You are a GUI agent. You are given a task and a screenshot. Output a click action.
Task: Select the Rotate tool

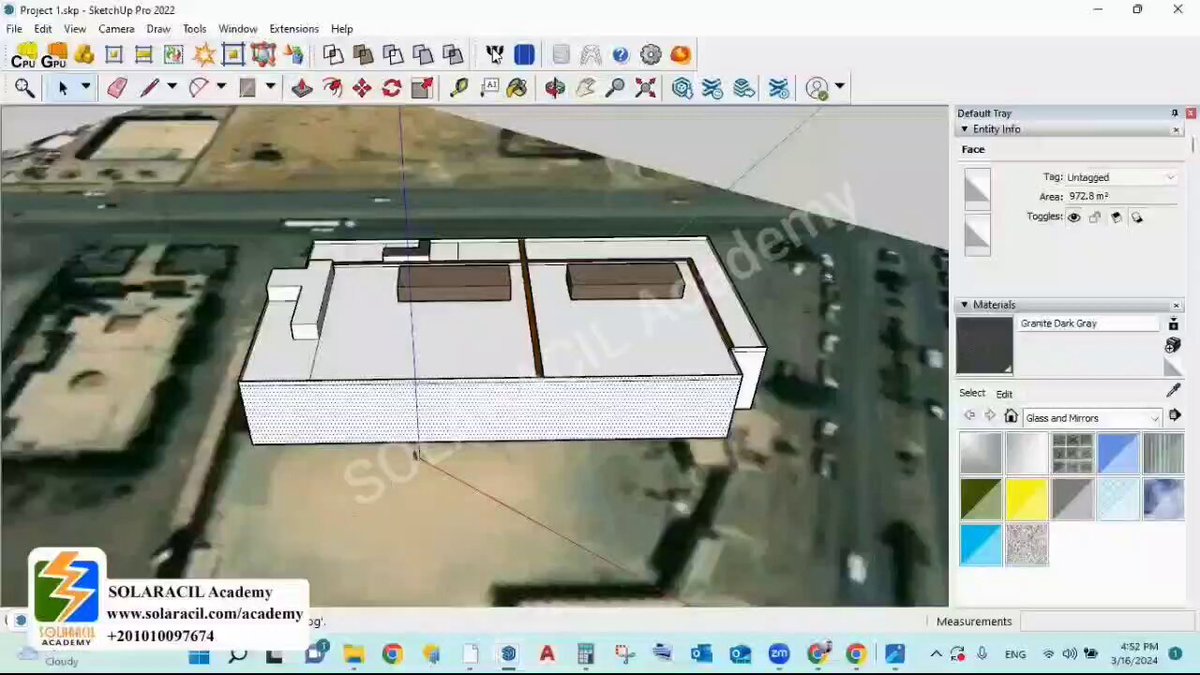(392, 88)
